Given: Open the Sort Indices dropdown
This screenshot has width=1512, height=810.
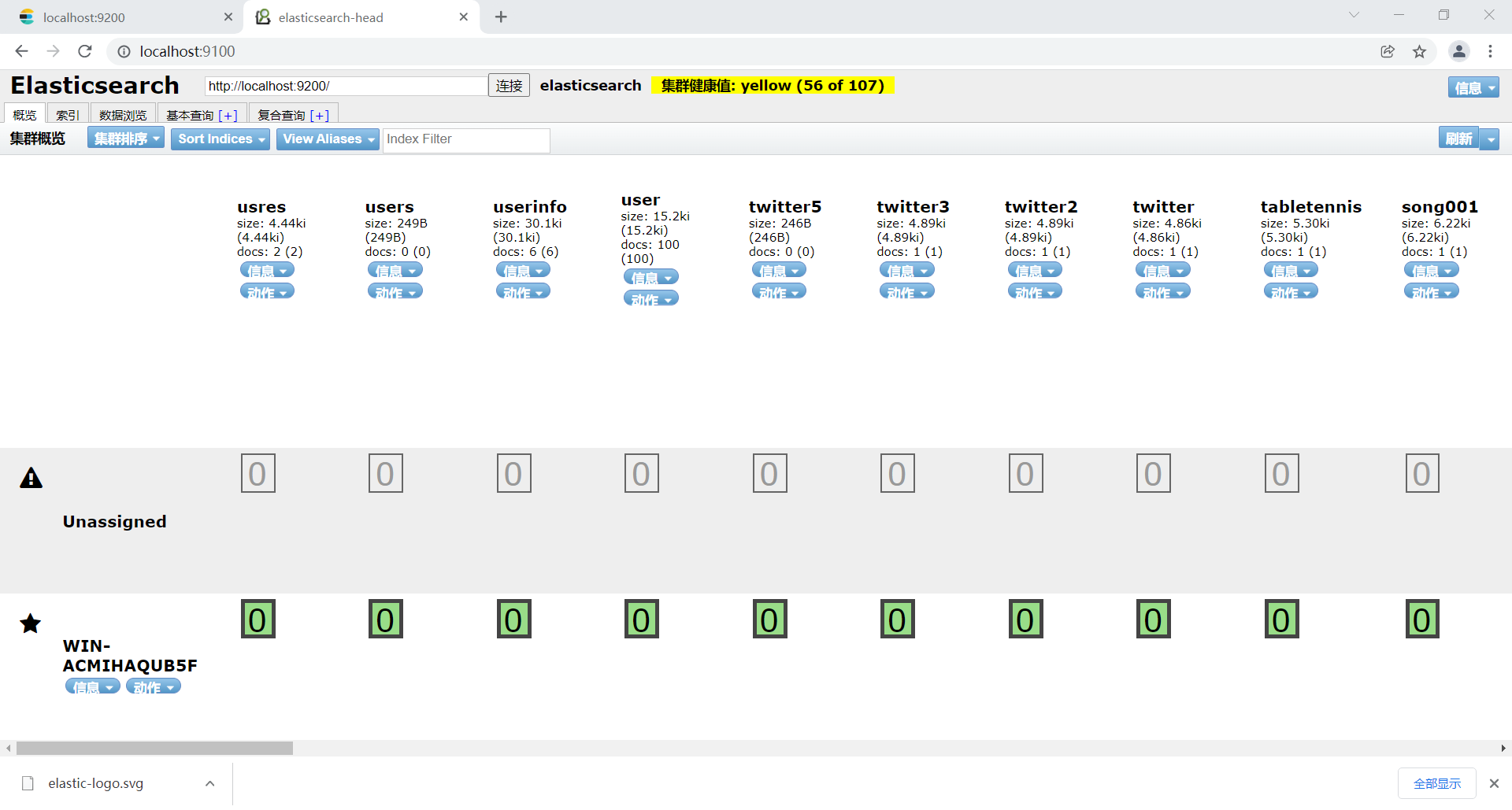Looking at the screenshot, I should pos(220,139).
